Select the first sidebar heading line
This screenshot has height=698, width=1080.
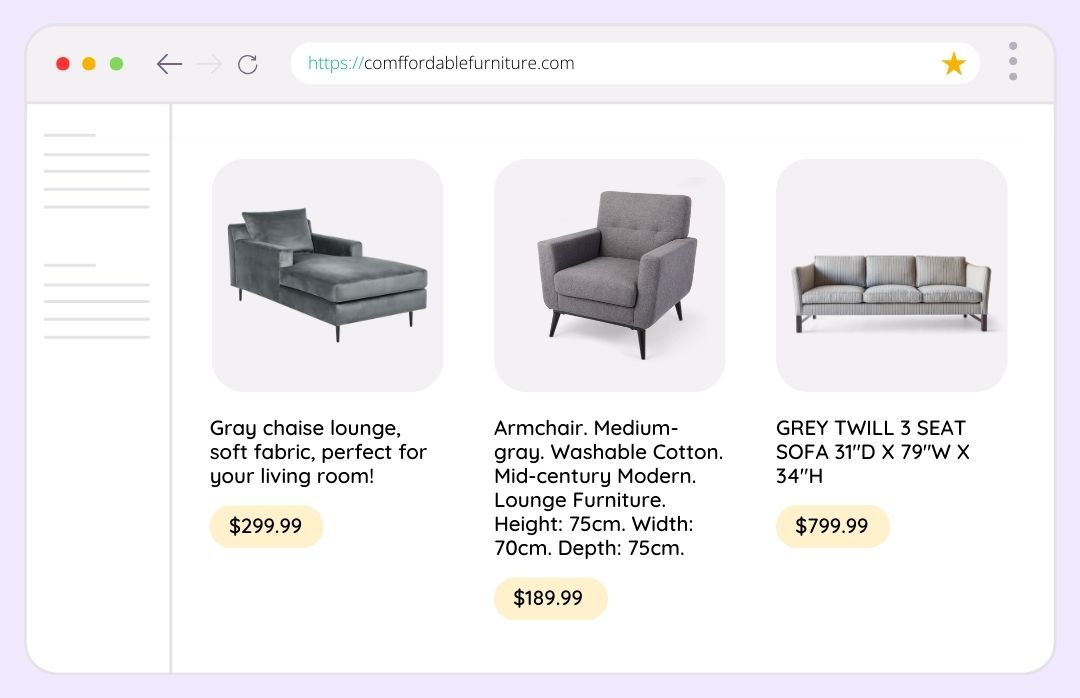pos(70,135)
